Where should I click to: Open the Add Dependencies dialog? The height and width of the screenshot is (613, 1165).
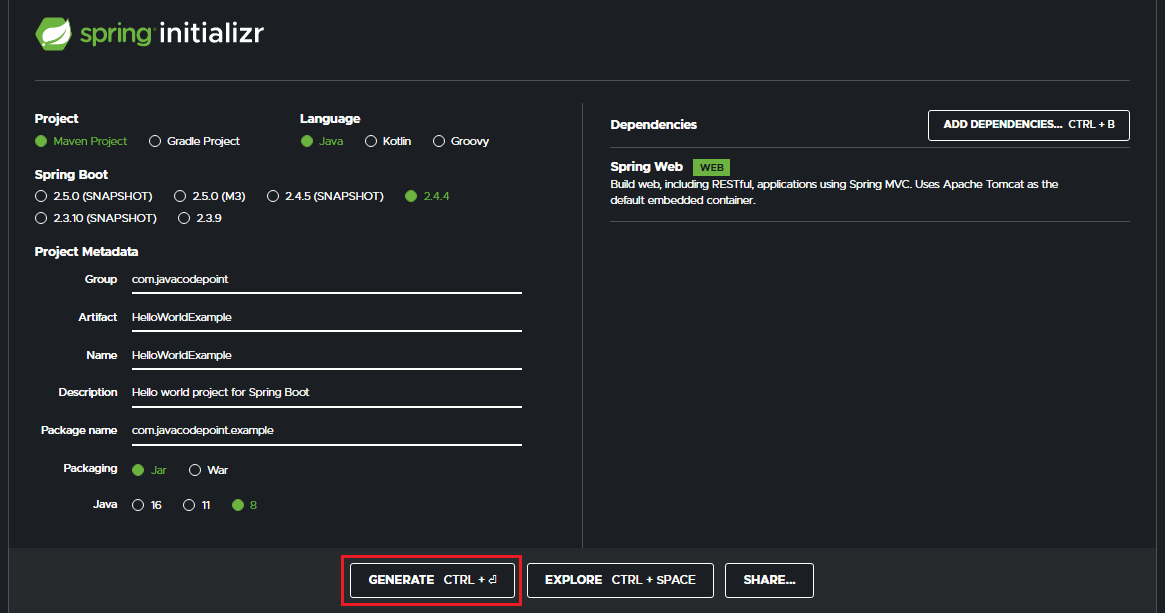[1028, 125]
